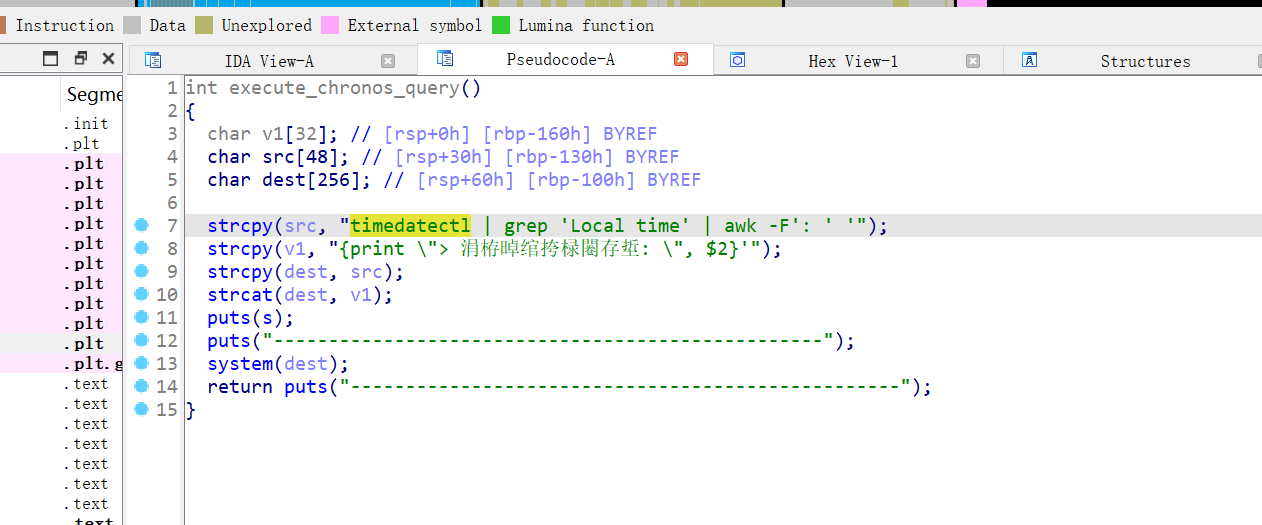Image resolution: width=1262 pixels, height=525 pixels.
Task: Click the External symbol pink swatch
Action: pyautogui.click(x=330, y=25)
